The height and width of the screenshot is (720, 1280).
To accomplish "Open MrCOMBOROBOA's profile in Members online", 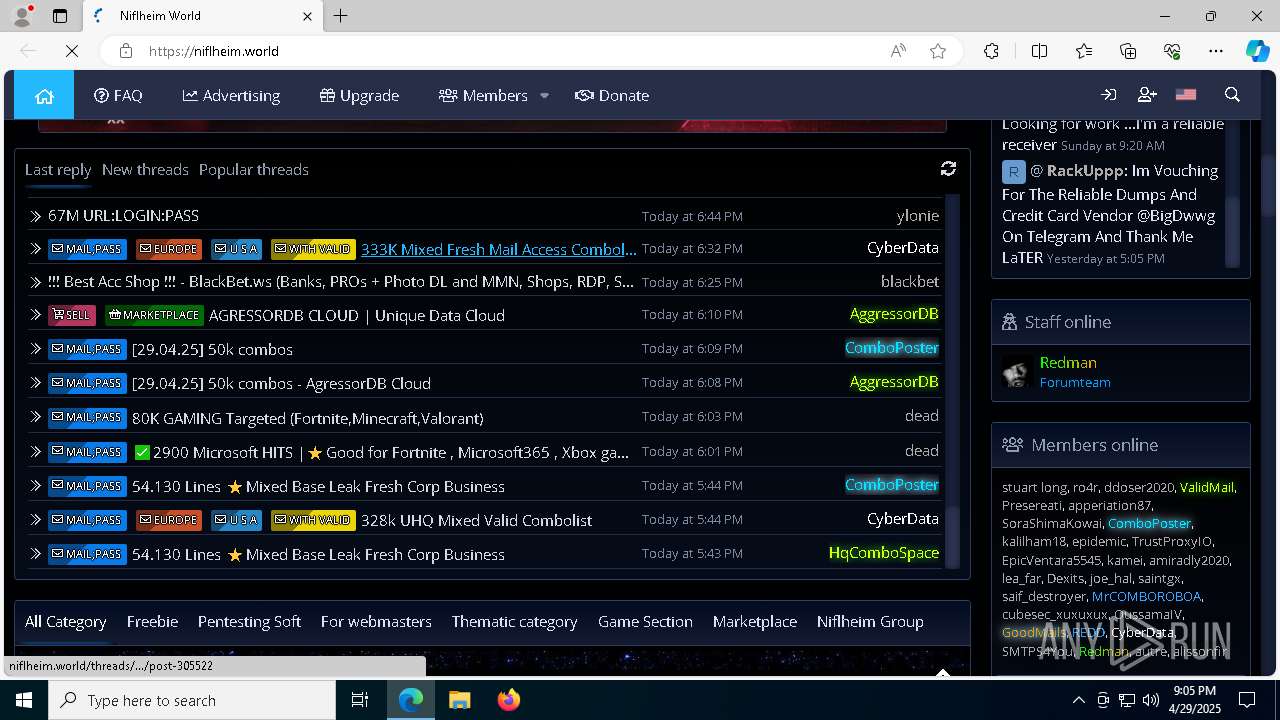I will [x=1146, y=596].
